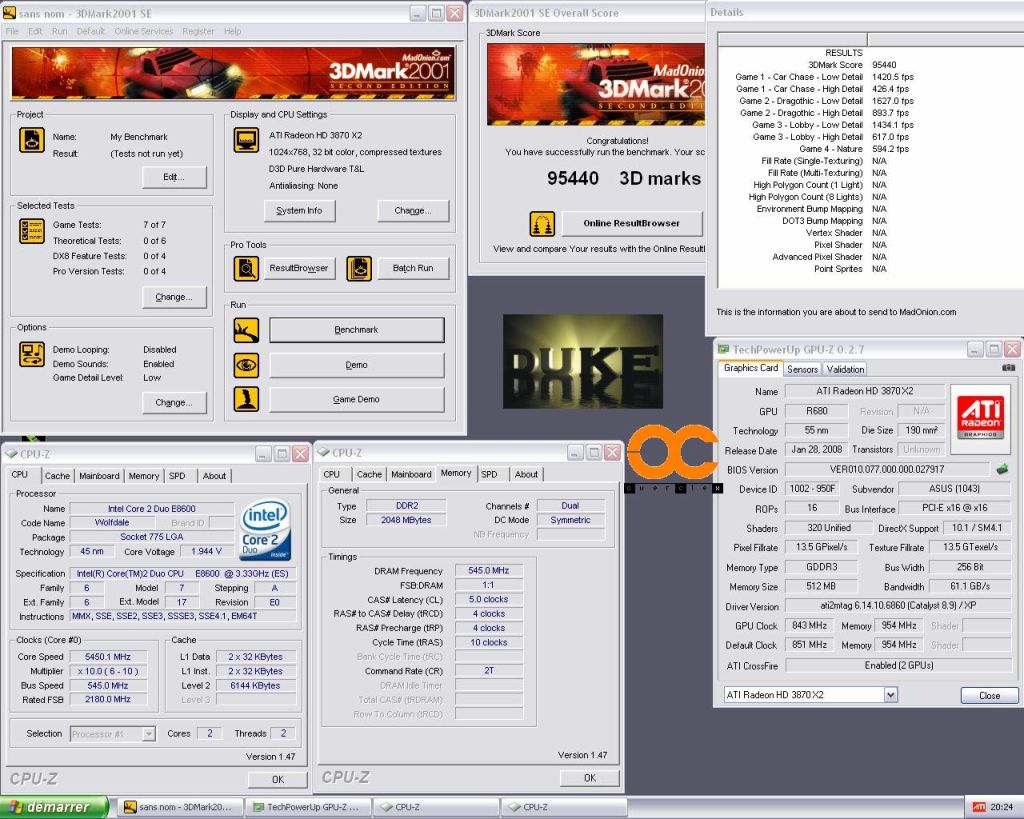1024x819 pixels.
Task: Click the ResultBrowser magnifier icon
Action: (246, 268)
